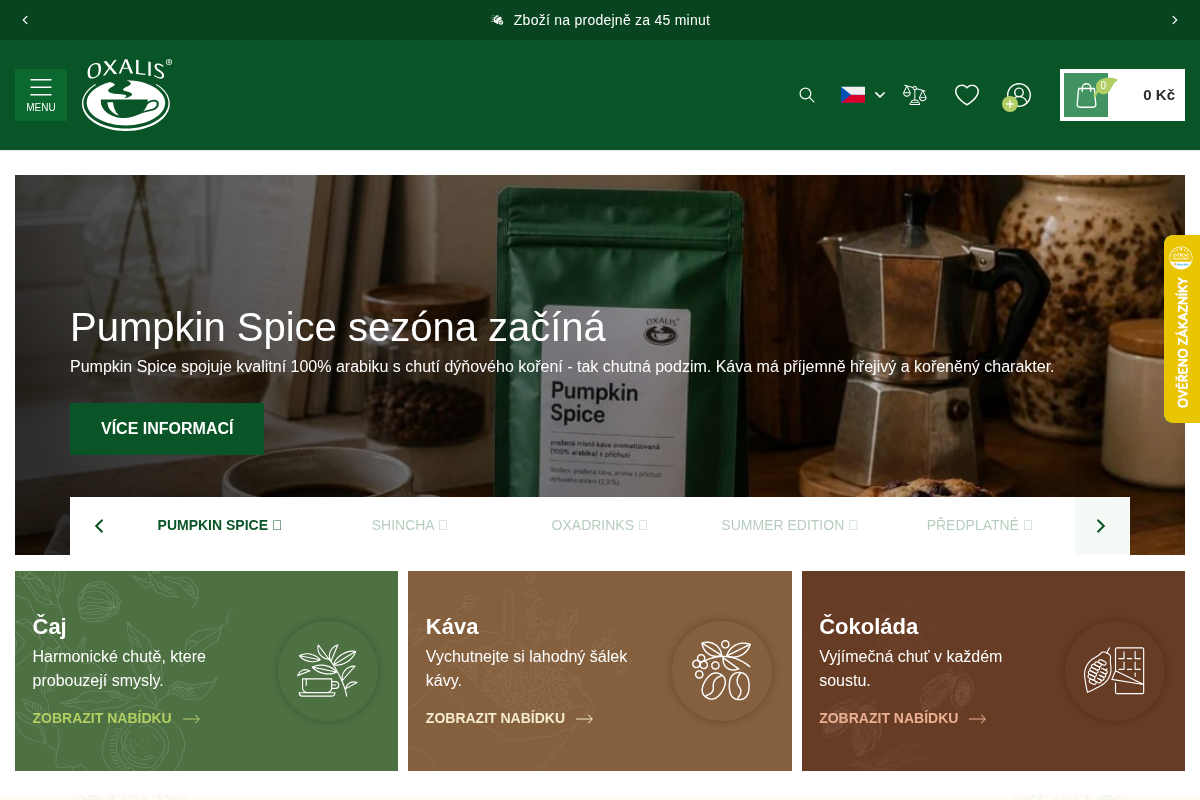Click the Čokoláda category heading
The width and height of the screenshot is (1200, 800).
tap(869, 626)
